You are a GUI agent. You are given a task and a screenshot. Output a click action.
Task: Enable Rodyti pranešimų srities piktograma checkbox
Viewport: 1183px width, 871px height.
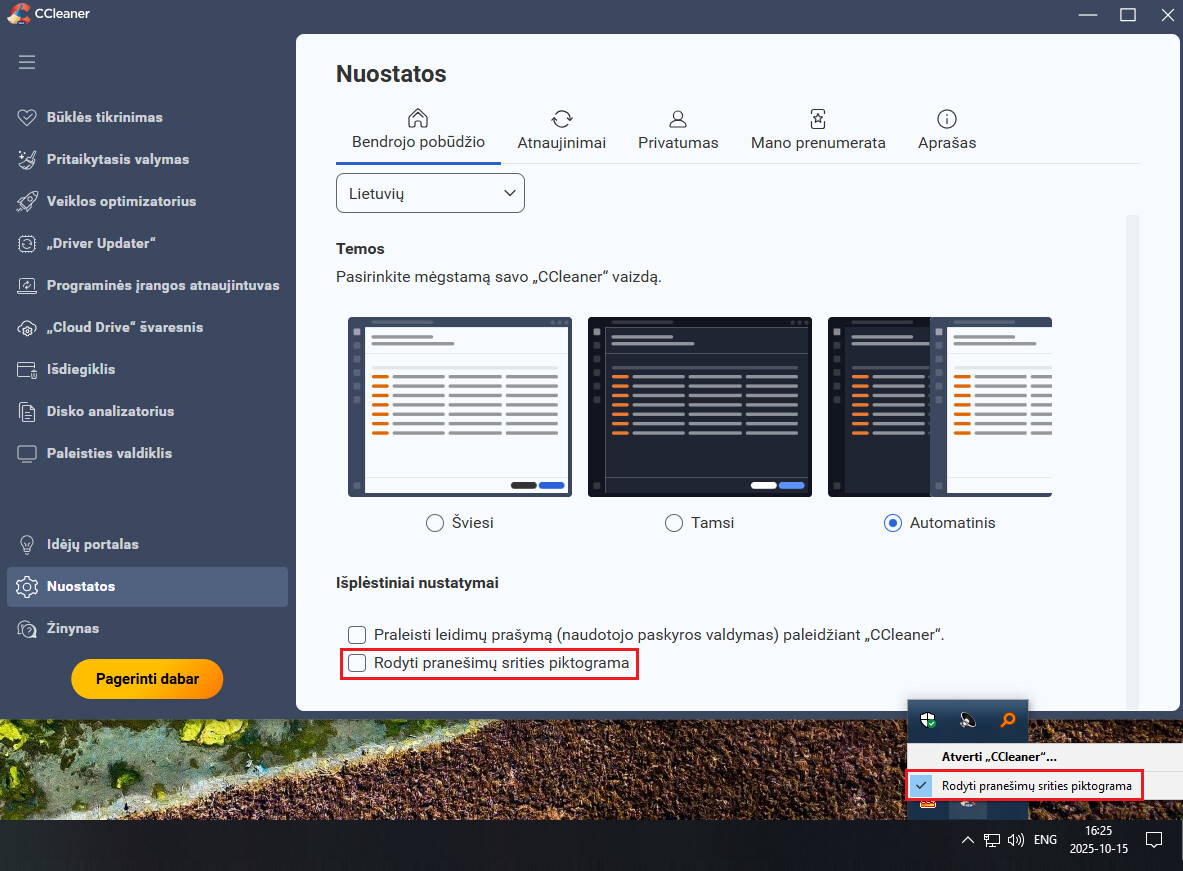pos(357,663)
